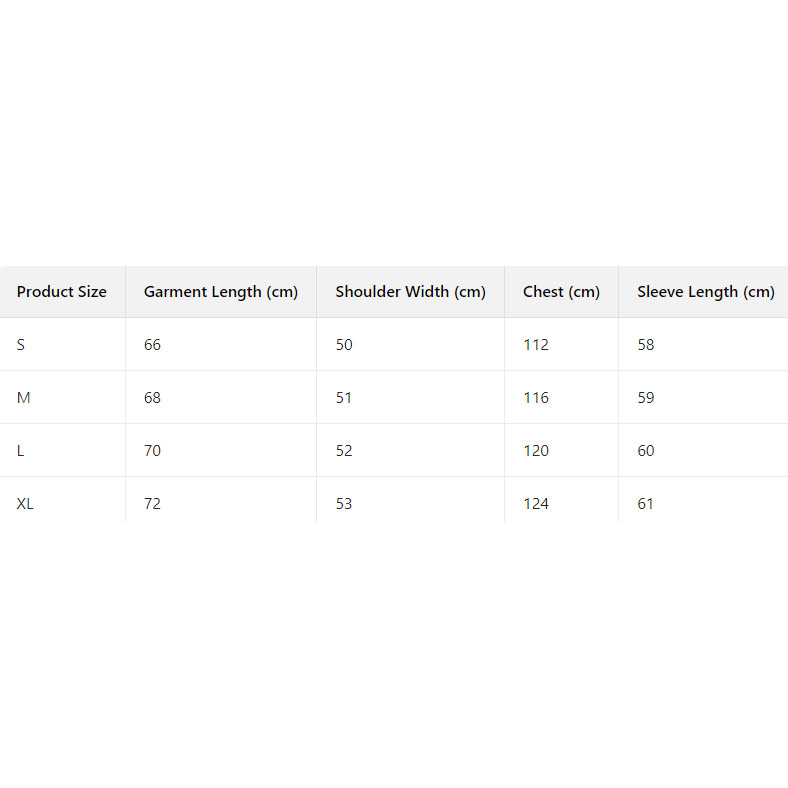
Task: Click shoulder width value 50
Action: tap(344, 345)
